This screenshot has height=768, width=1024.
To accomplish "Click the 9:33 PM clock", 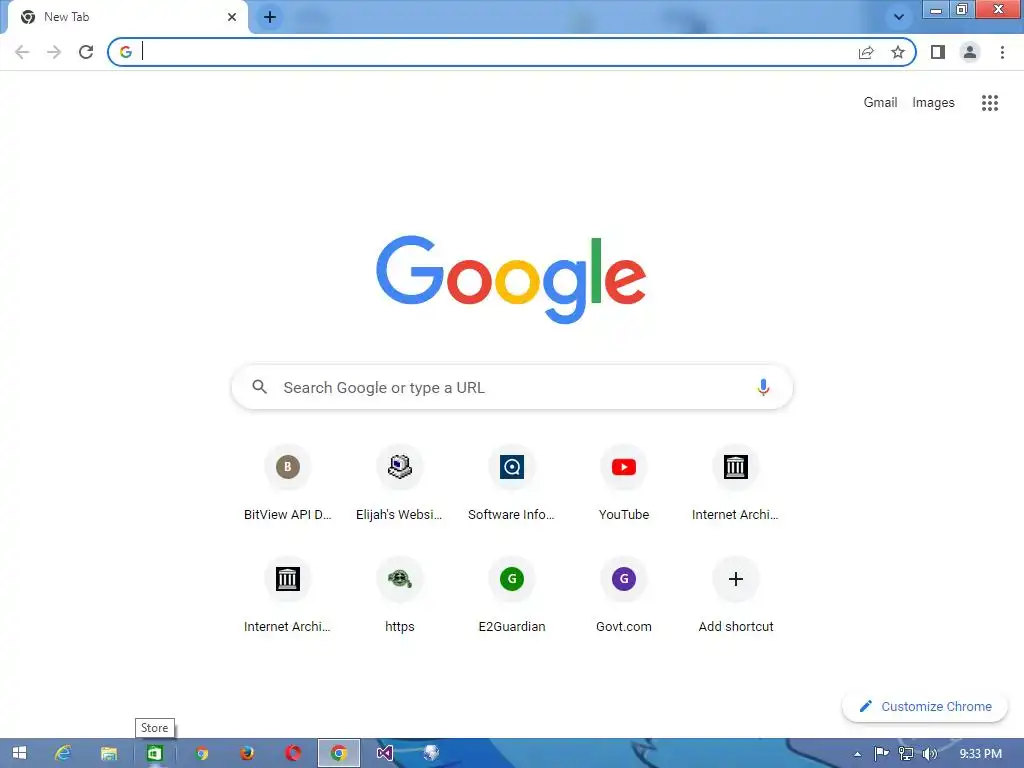I will point(980,754).
